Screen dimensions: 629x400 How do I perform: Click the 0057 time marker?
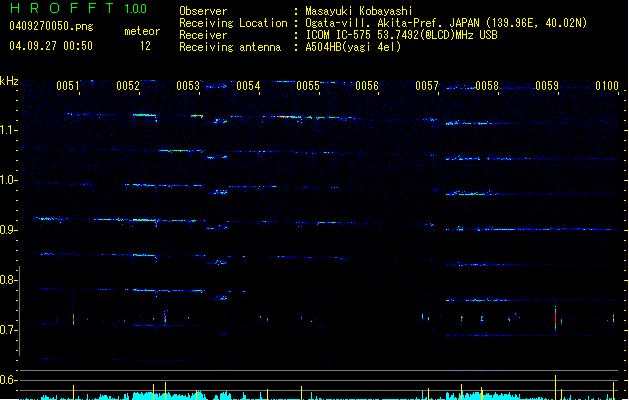(427, 86)
